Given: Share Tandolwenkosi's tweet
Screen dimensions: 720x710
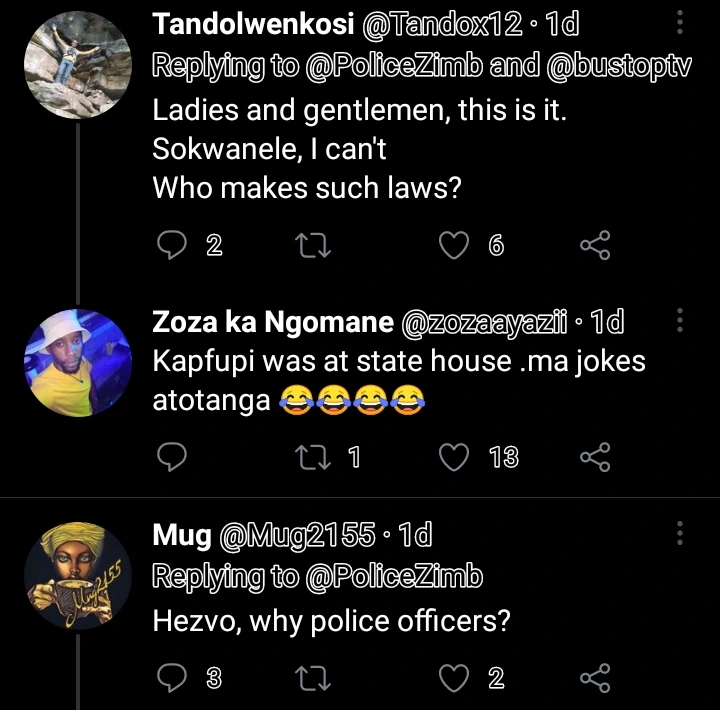Looking at the screenshot, I should tap(595, 245).
